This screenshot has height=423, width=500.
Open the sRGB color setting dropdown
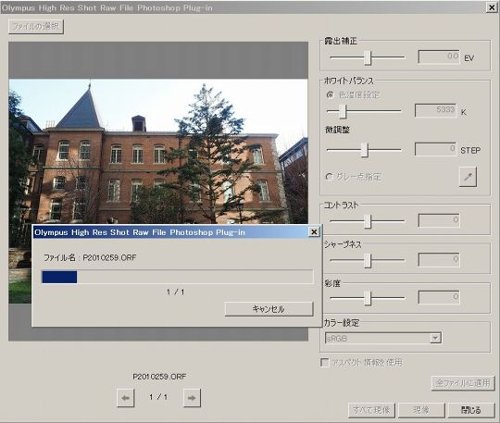click(383, 338)
